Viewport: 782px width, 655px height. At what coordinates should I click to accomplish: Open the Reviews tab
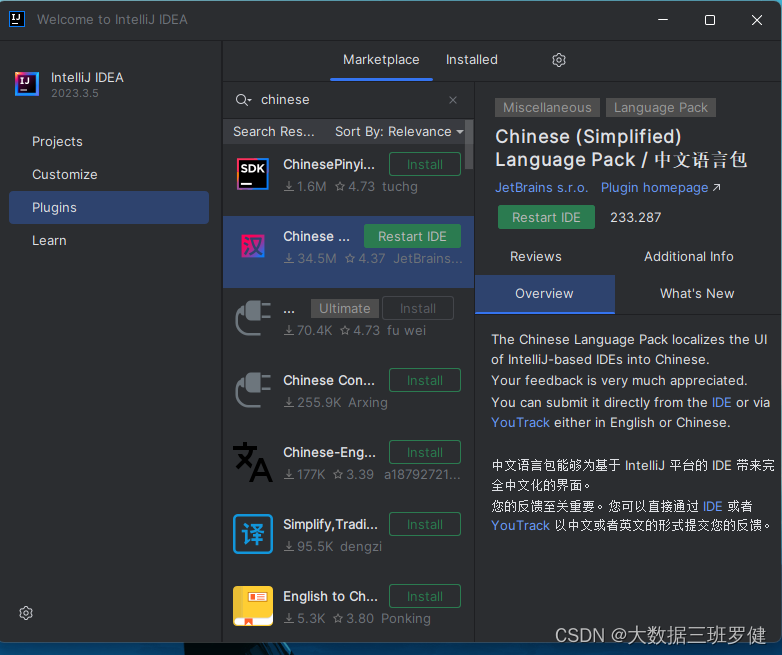[536, 256]
